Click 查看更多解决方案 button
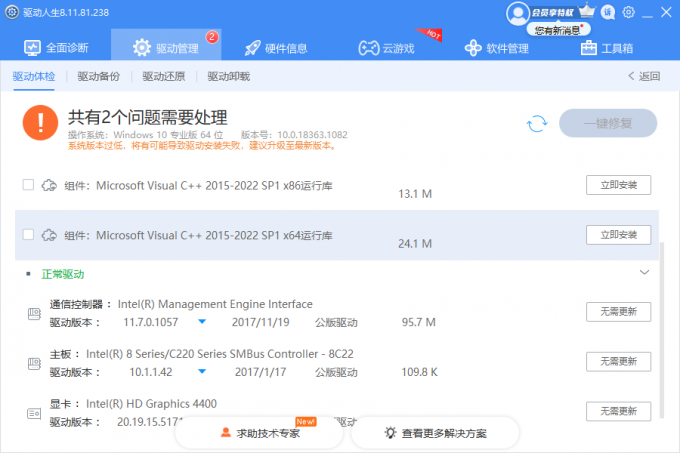This screenshot has width=680, height=453. [435, 433]
